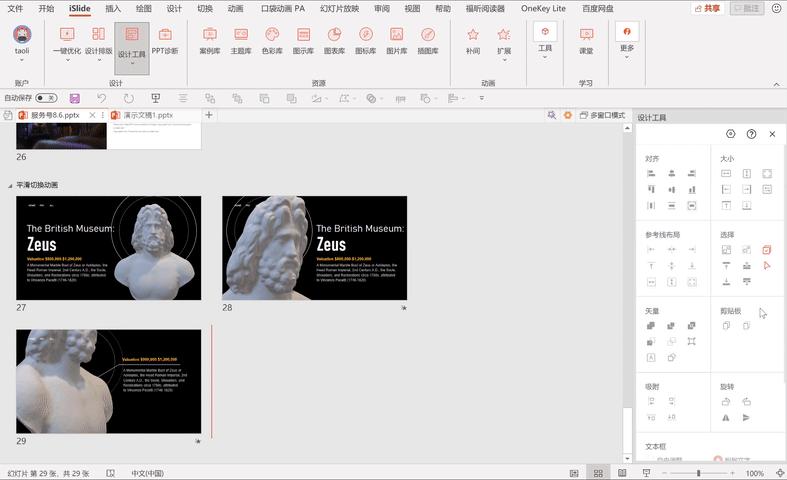Add a new document tab with plus button

pos(209,116)
